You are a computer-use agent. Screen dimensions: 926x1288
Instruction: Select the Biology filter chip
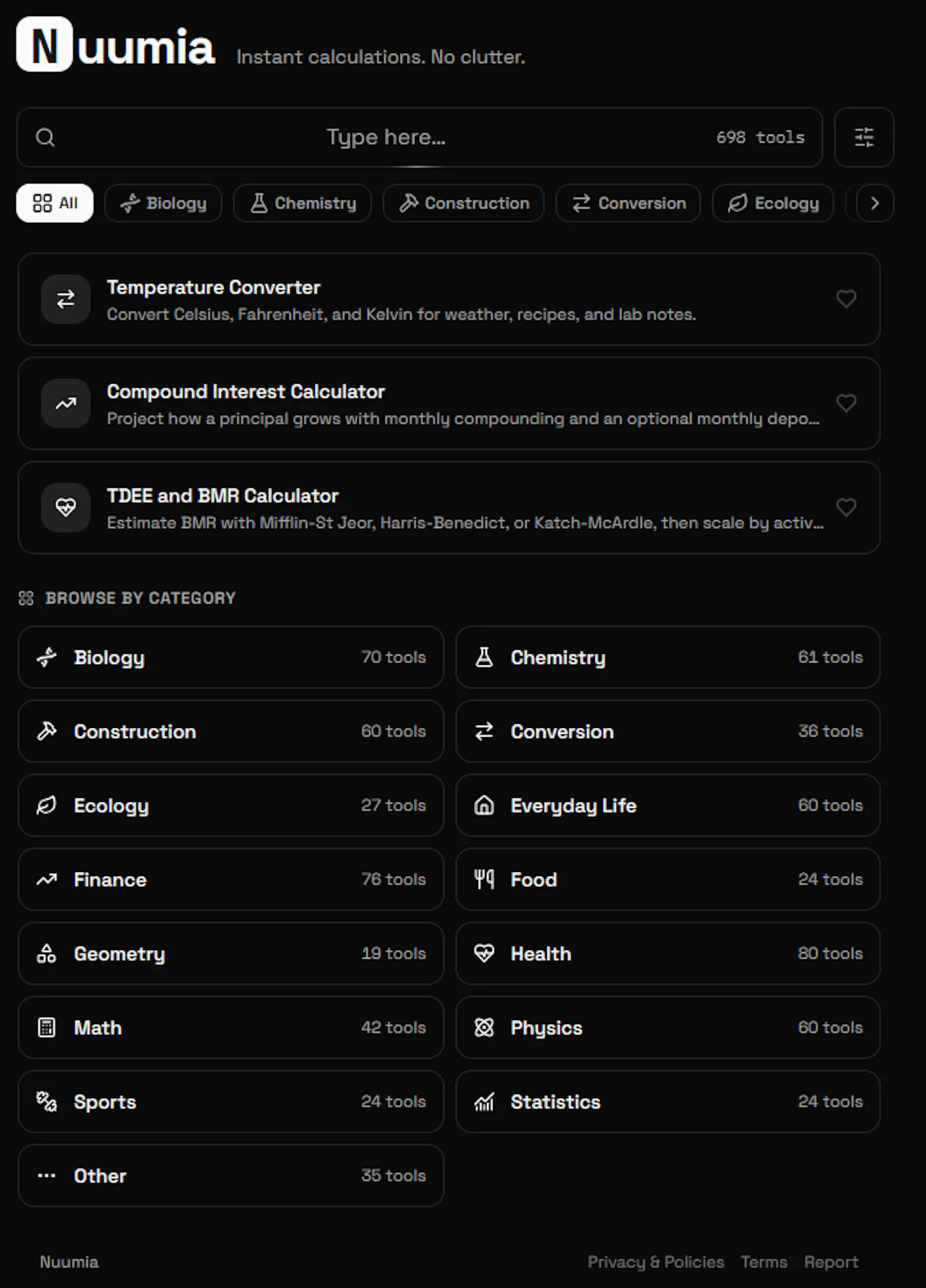163,203
